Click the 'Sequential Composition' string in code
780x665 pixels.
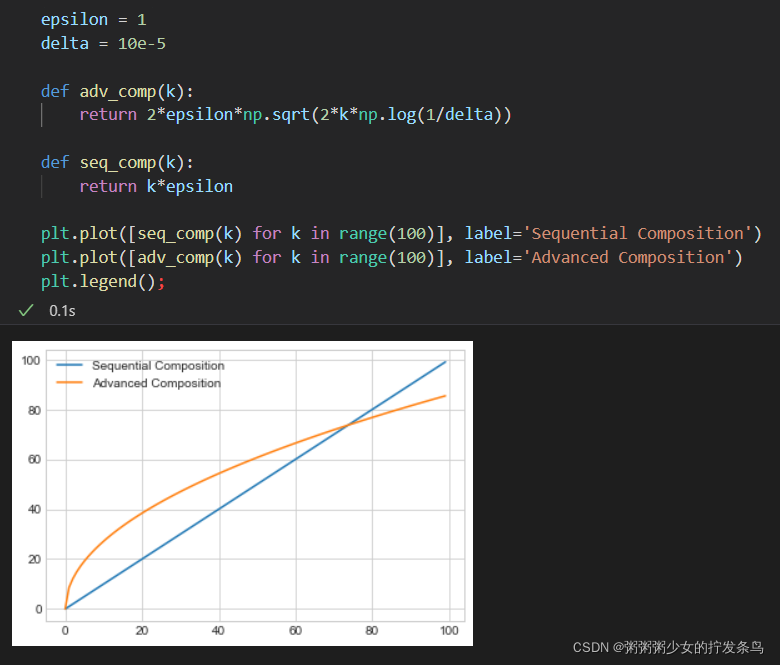(x=637, y=234)
